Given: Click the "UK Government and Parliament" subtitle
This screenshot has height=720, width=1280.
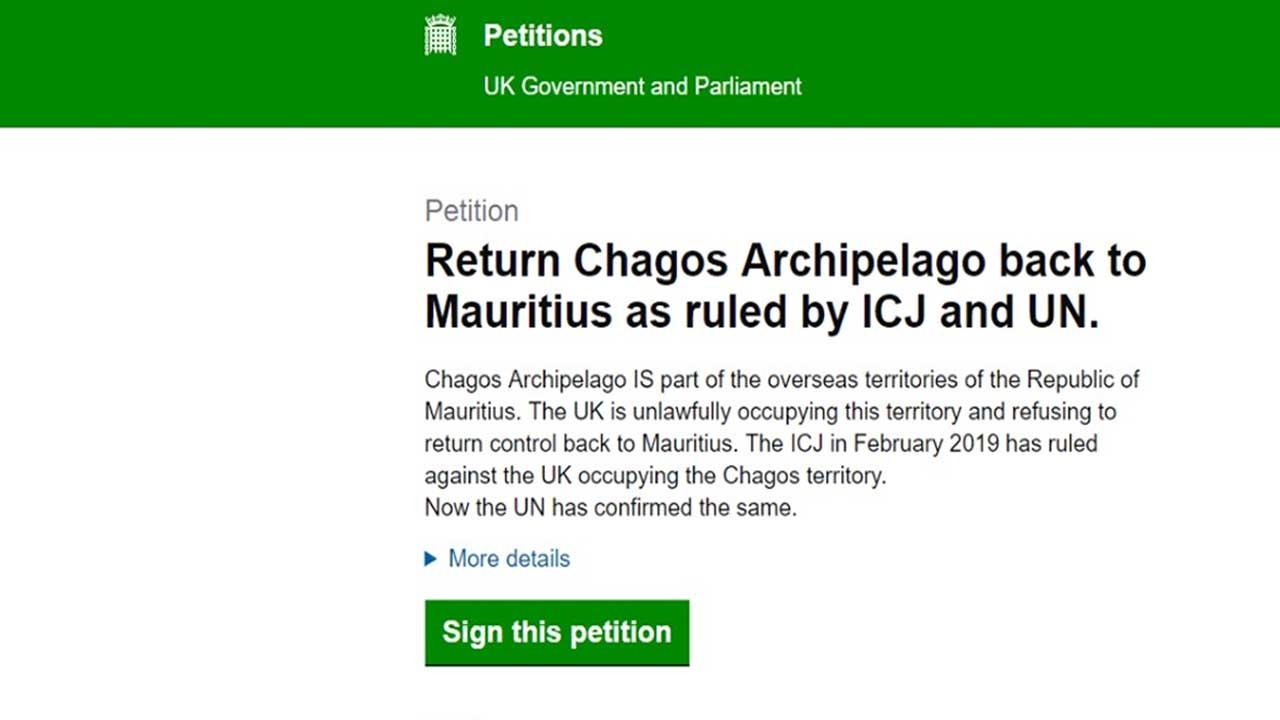Looking at the screenshot, I should pos(642,86).
